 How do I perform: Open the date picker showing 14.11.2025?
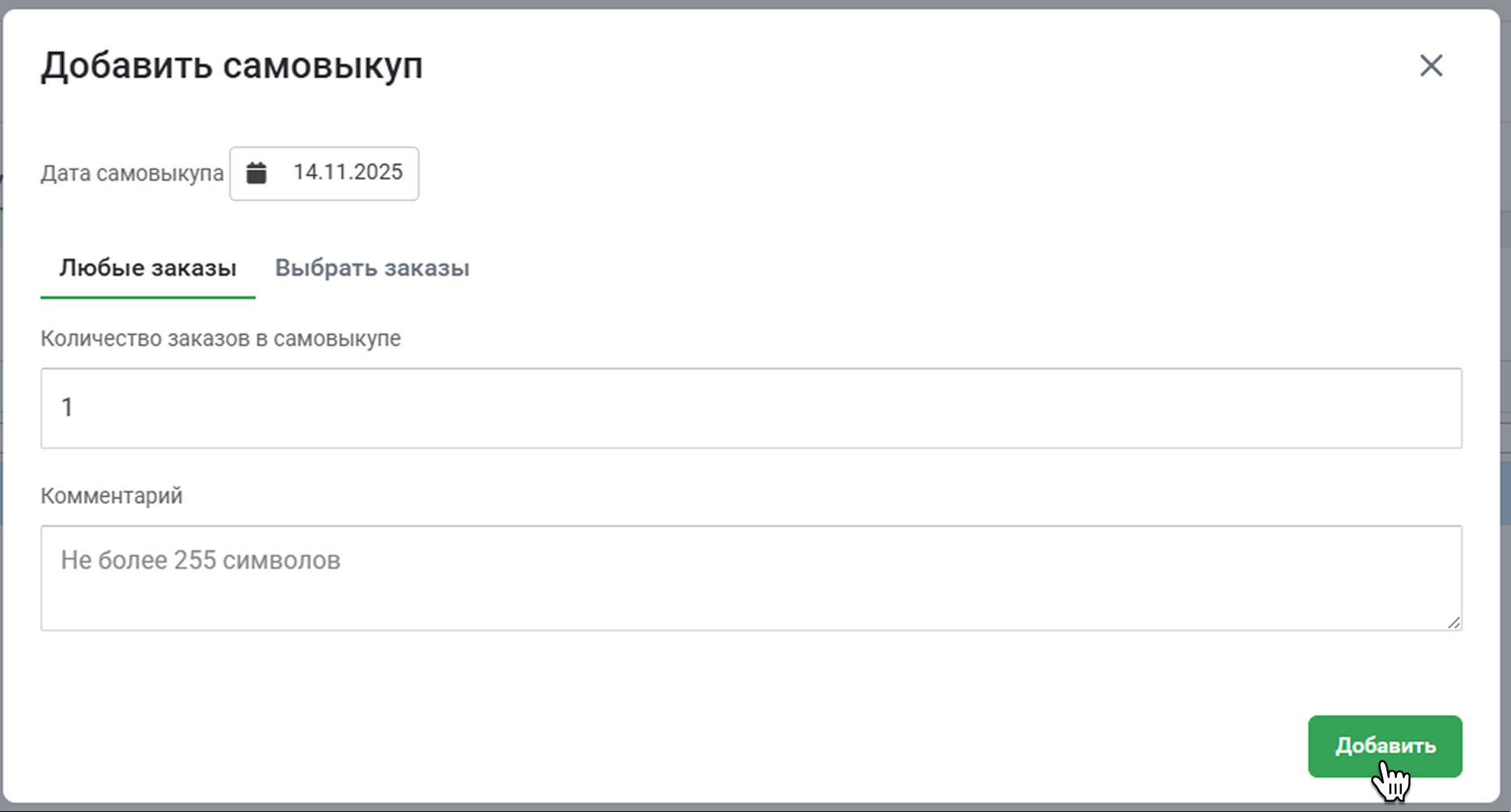tap(347, 173)
